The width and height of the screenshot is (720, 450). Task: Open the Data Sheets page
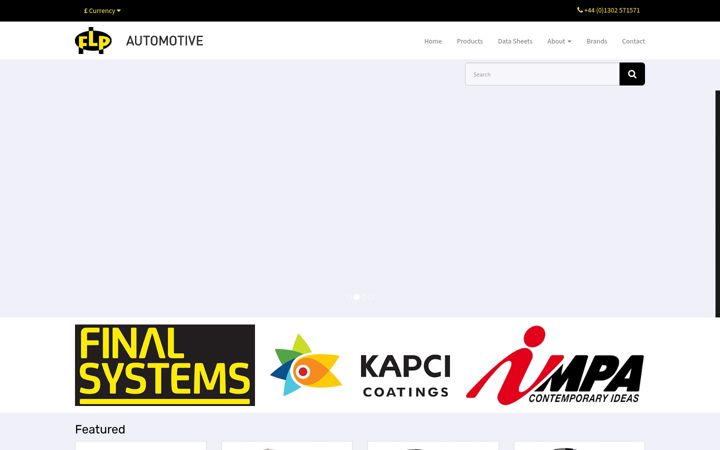(x=515, y=41)
